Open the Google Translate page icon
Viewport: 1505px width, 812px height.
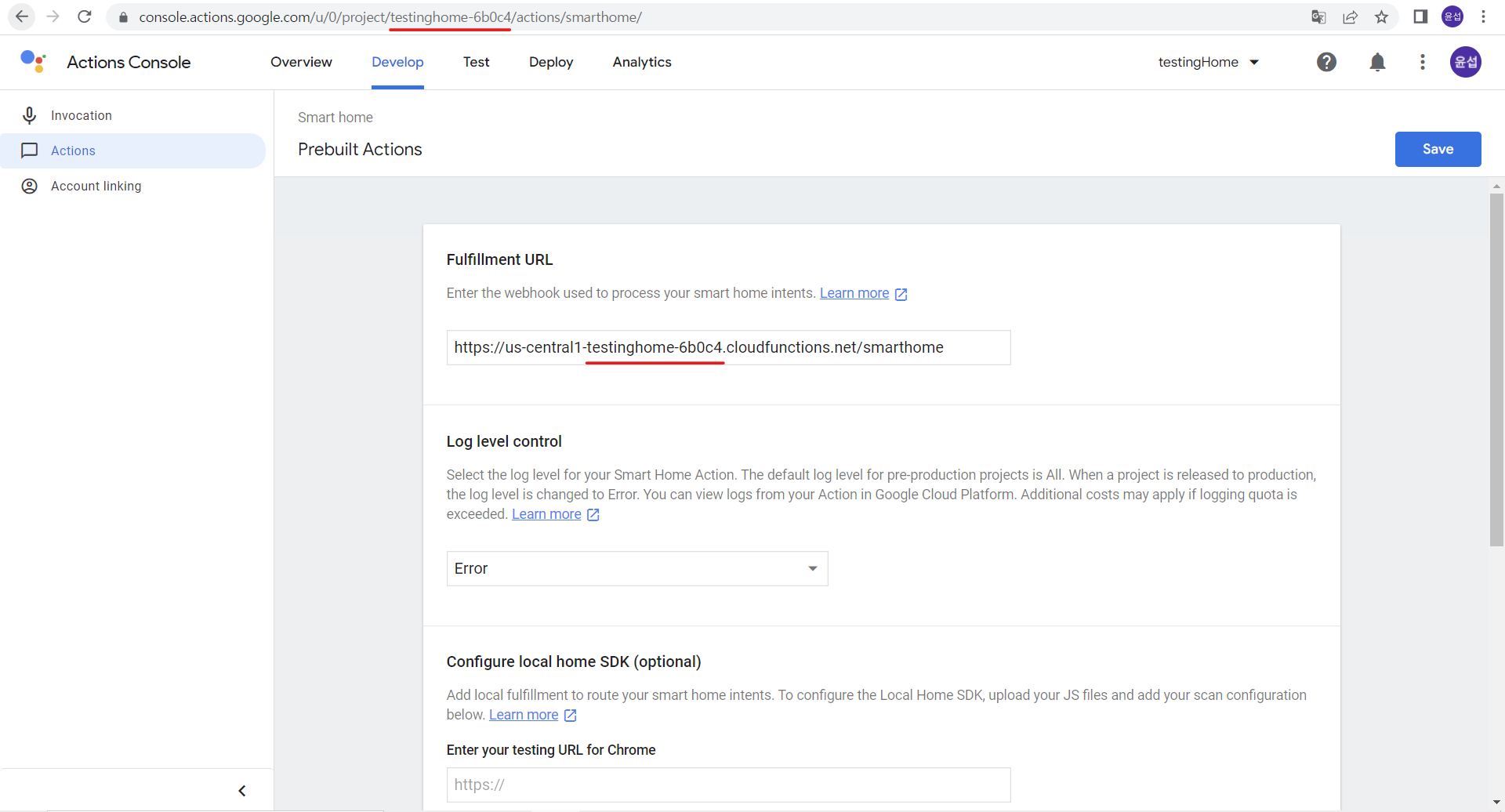pos(1318,17)
